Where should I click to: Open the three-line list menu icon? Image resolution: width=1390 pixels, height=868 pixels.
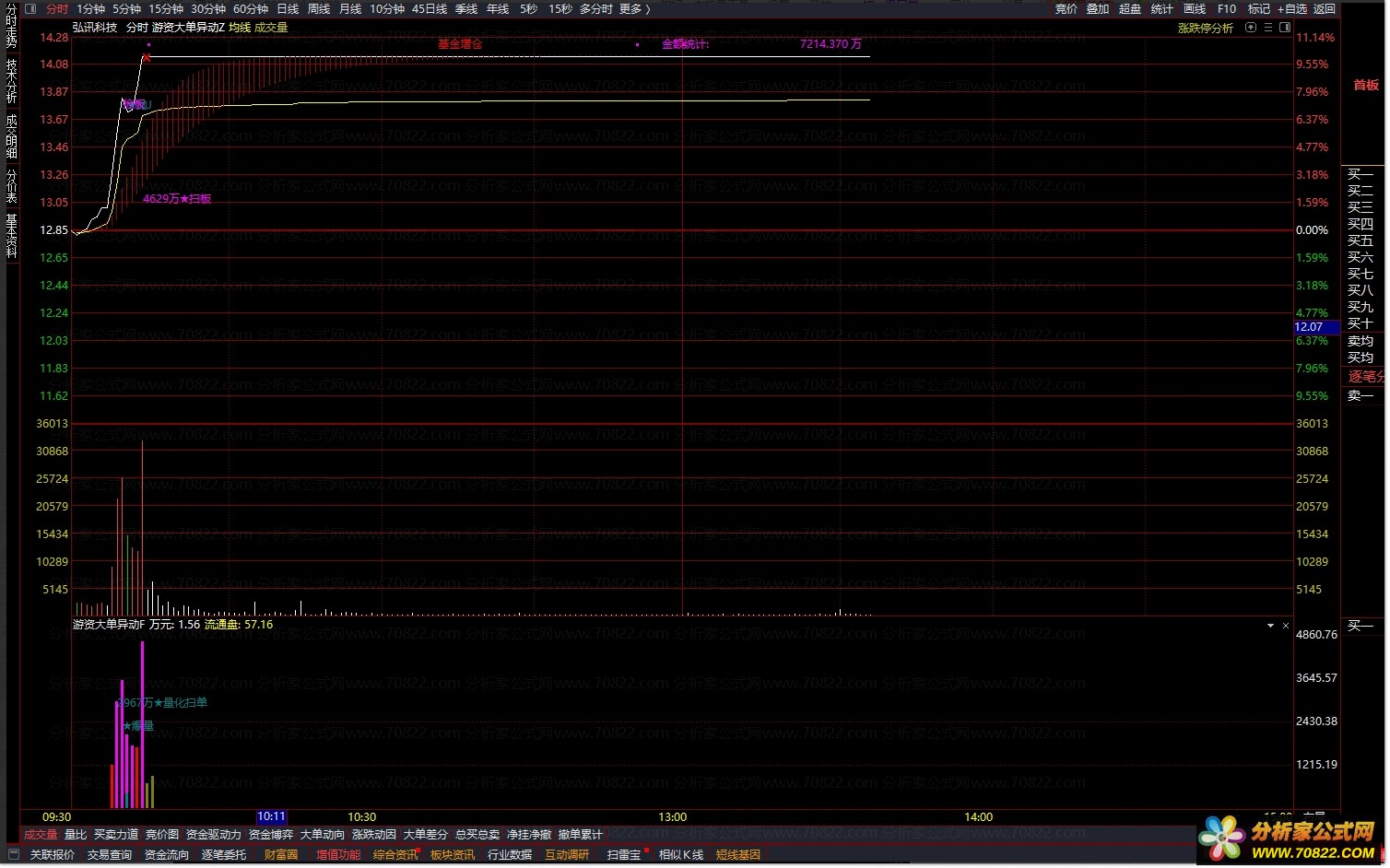coord(1268,28)
